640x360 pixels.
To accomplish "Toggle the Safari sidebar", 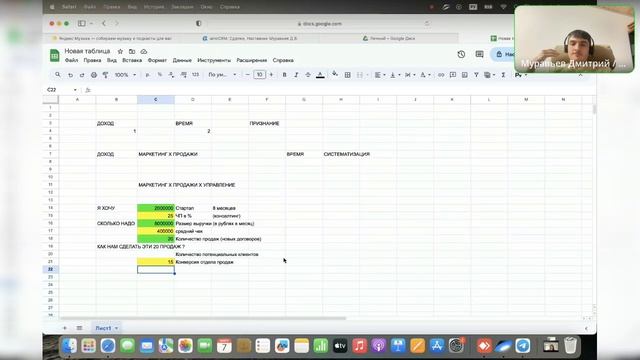I will pos(82,24).
